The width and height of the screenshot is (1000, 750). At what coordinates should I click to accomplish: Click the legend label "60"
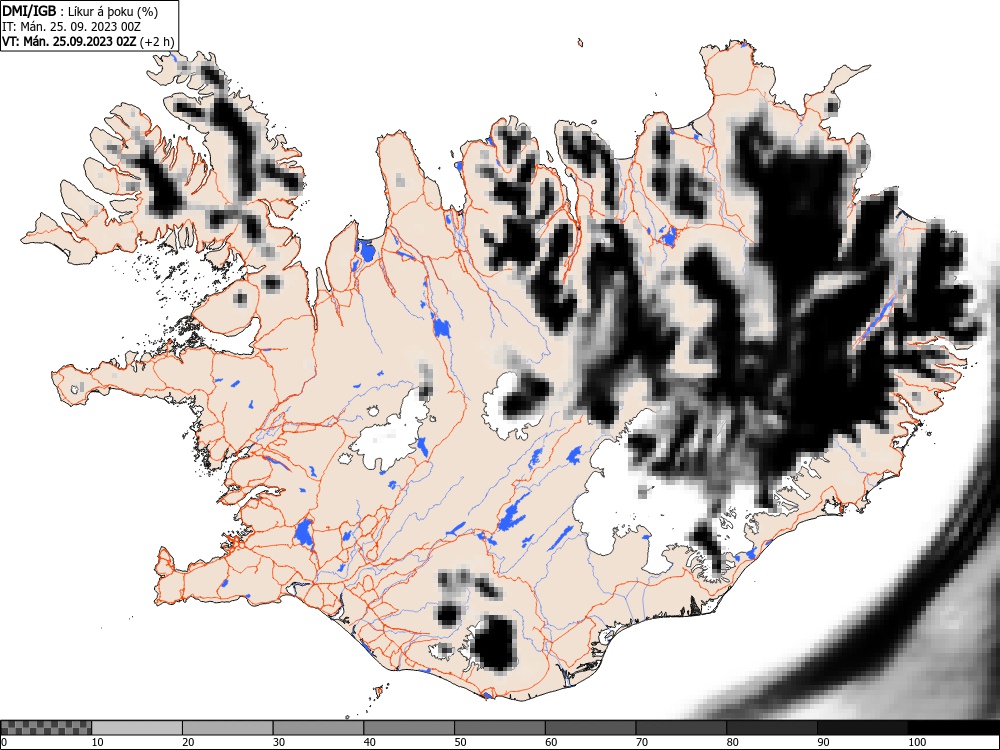click(550, 742)
